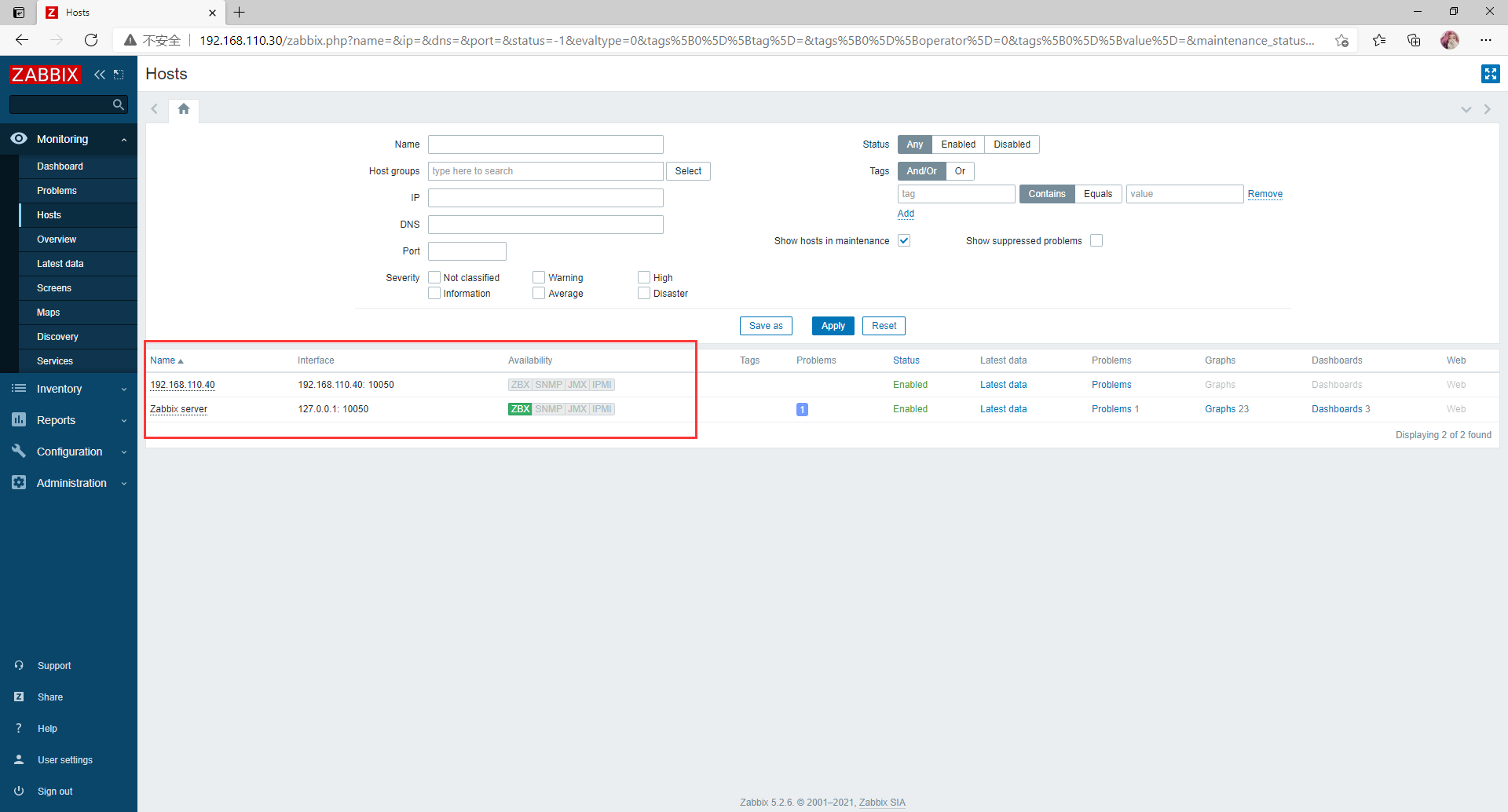The image size is (1508, 812).
Task: Click the home filter tab icon
Action: [x=184, y=109]
